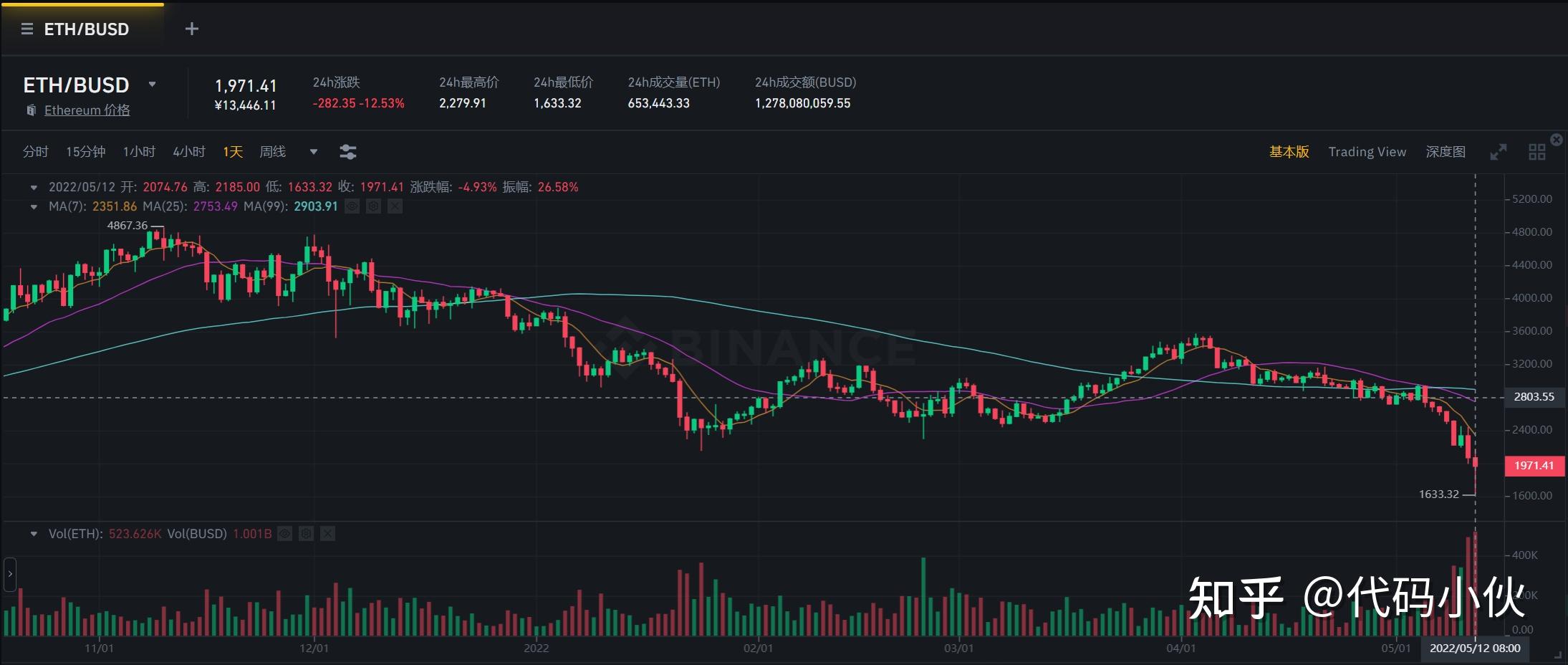Click the 24h最低价 value 1,633.32
Image resolution: width=1568 pixels, height=665 pixels.
(x=557, y=103)
